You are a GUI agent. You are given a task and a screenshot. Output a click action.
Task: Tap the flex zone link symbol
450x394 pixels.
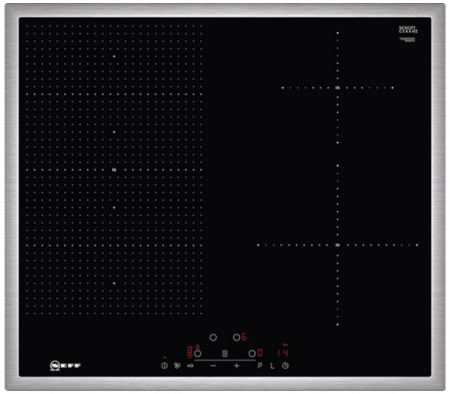pyautogui.click(x=225, y=353)
